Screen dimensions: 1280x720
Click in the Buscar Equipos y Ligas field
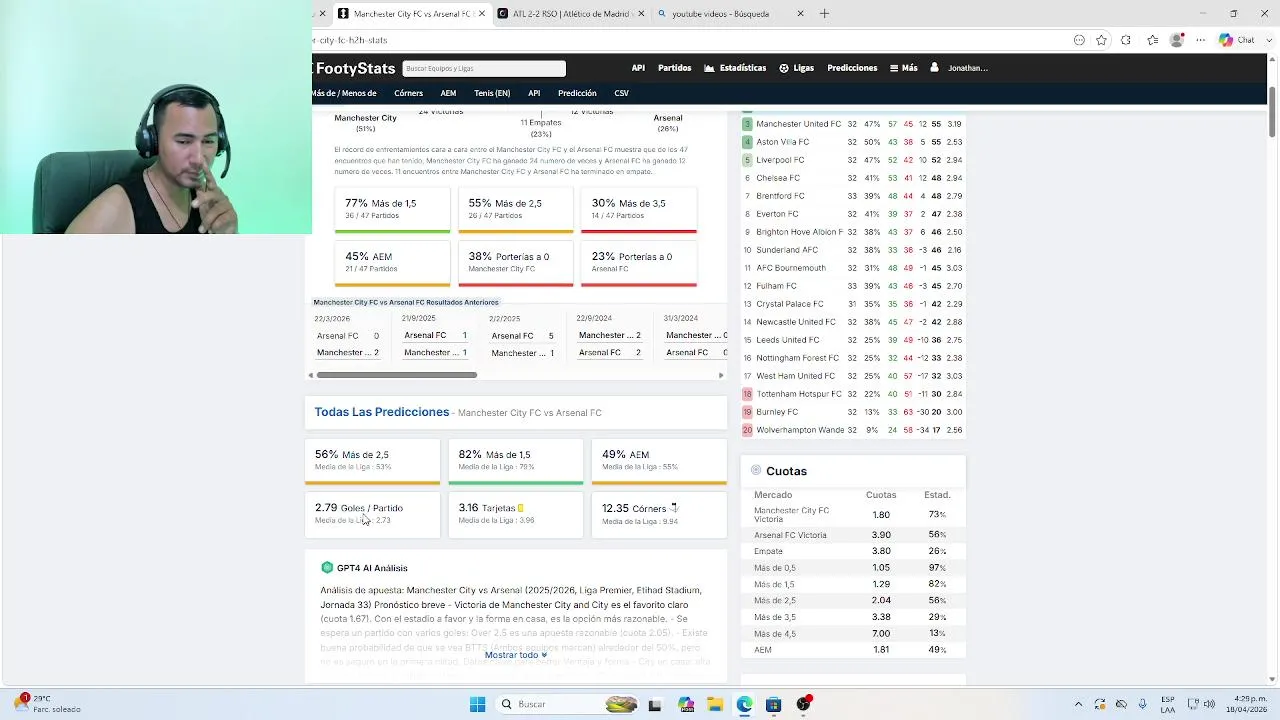[484, 68]
